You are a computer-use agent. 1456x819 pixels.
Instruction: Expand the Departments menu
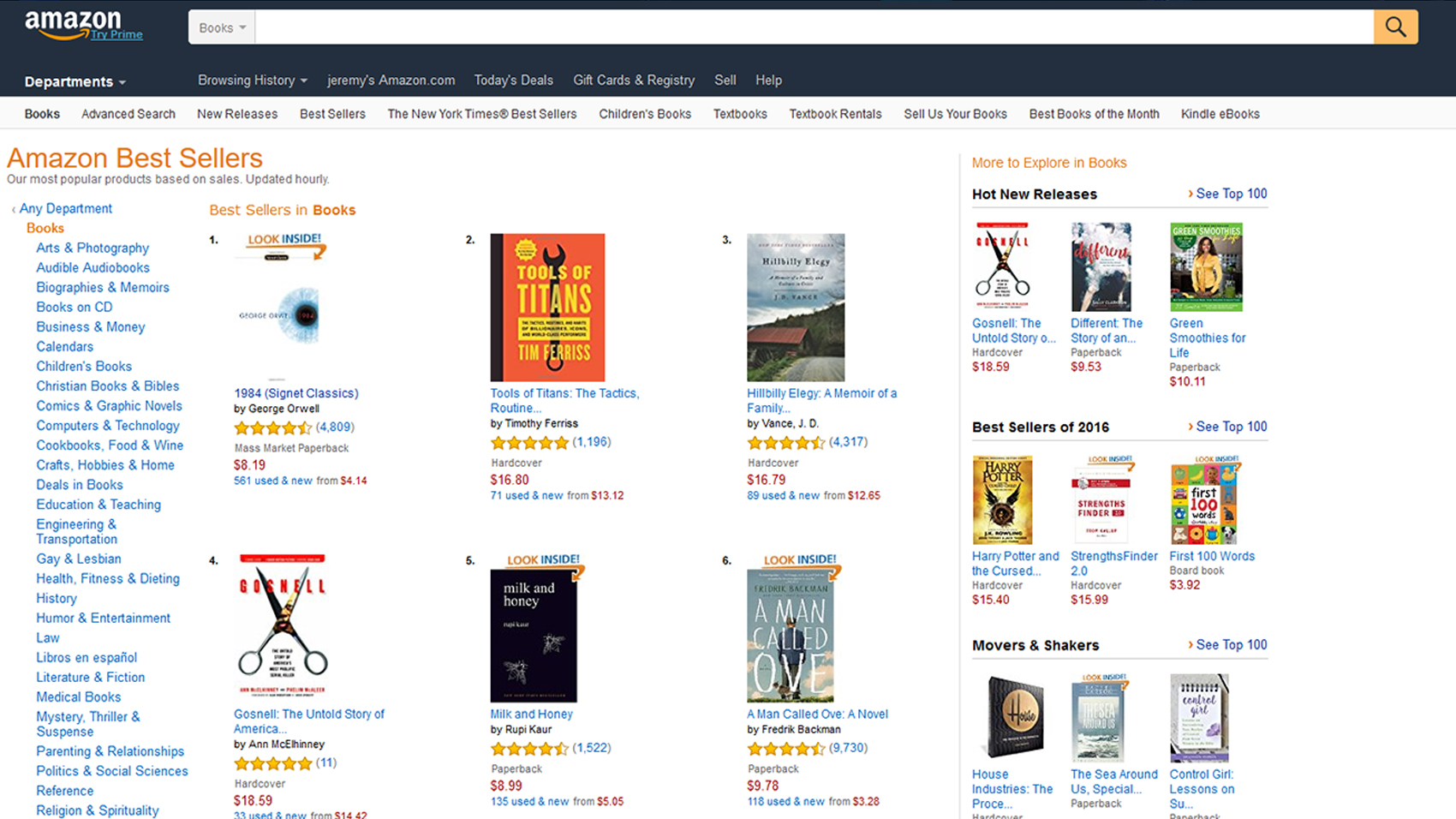tap(75, 82)
